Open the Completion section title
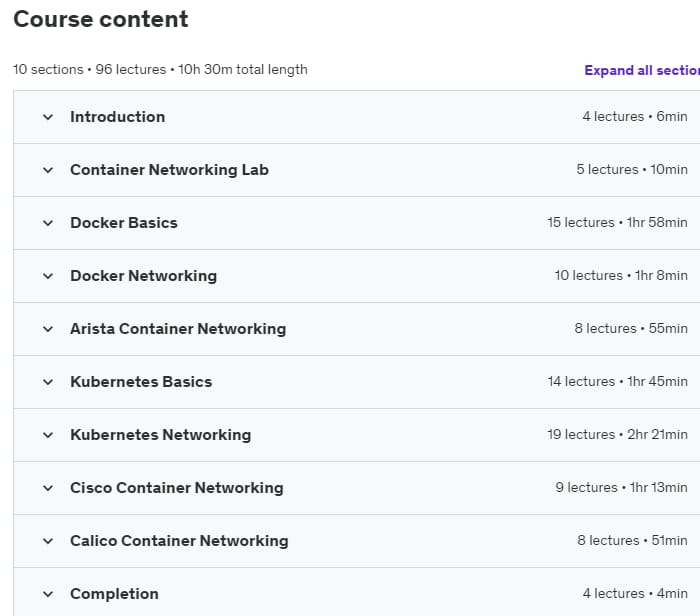This screenshot has height=616, width=700. tap(114, 594)
